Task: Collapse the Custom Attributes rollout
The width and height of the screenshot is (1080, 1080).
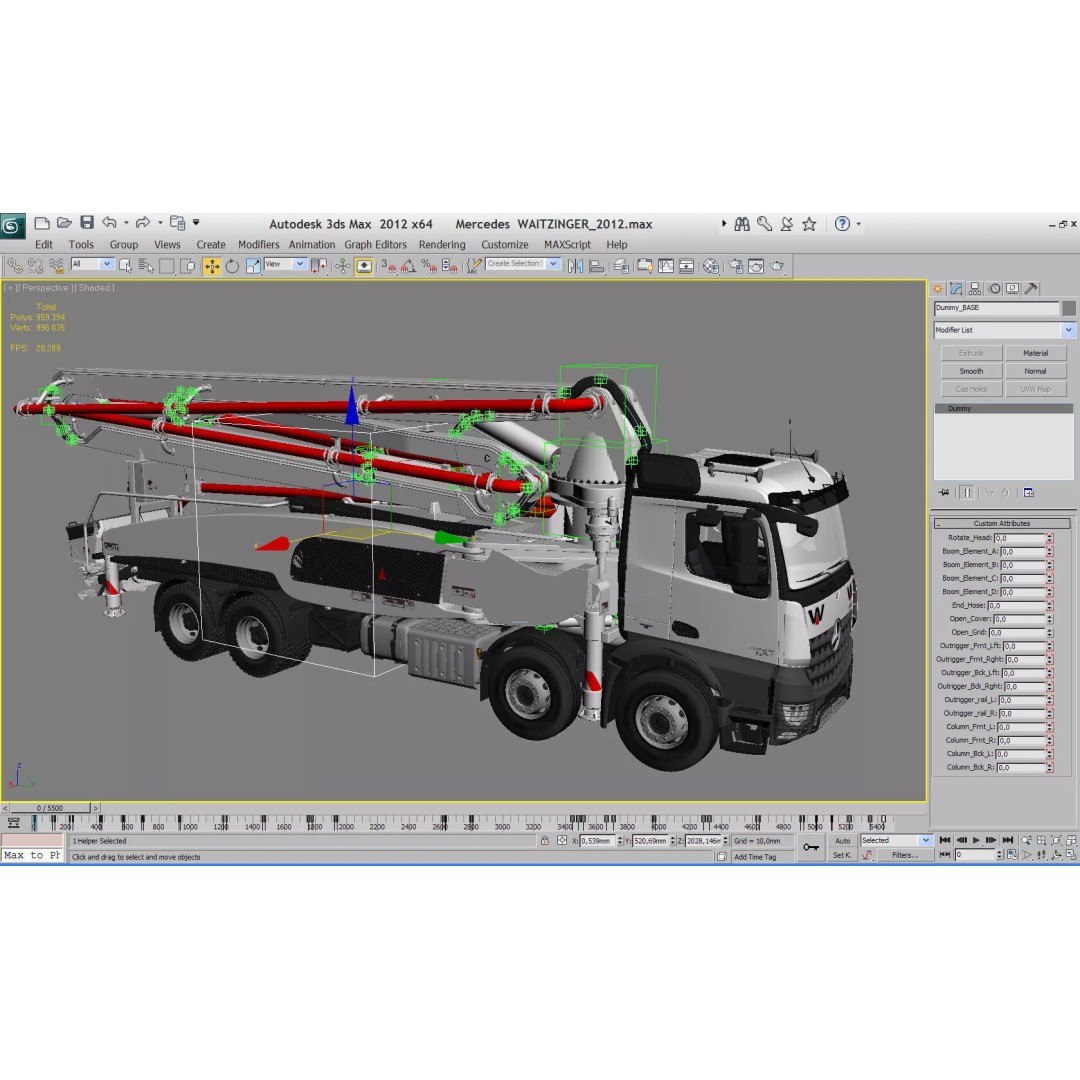Action: point(1001,523)
